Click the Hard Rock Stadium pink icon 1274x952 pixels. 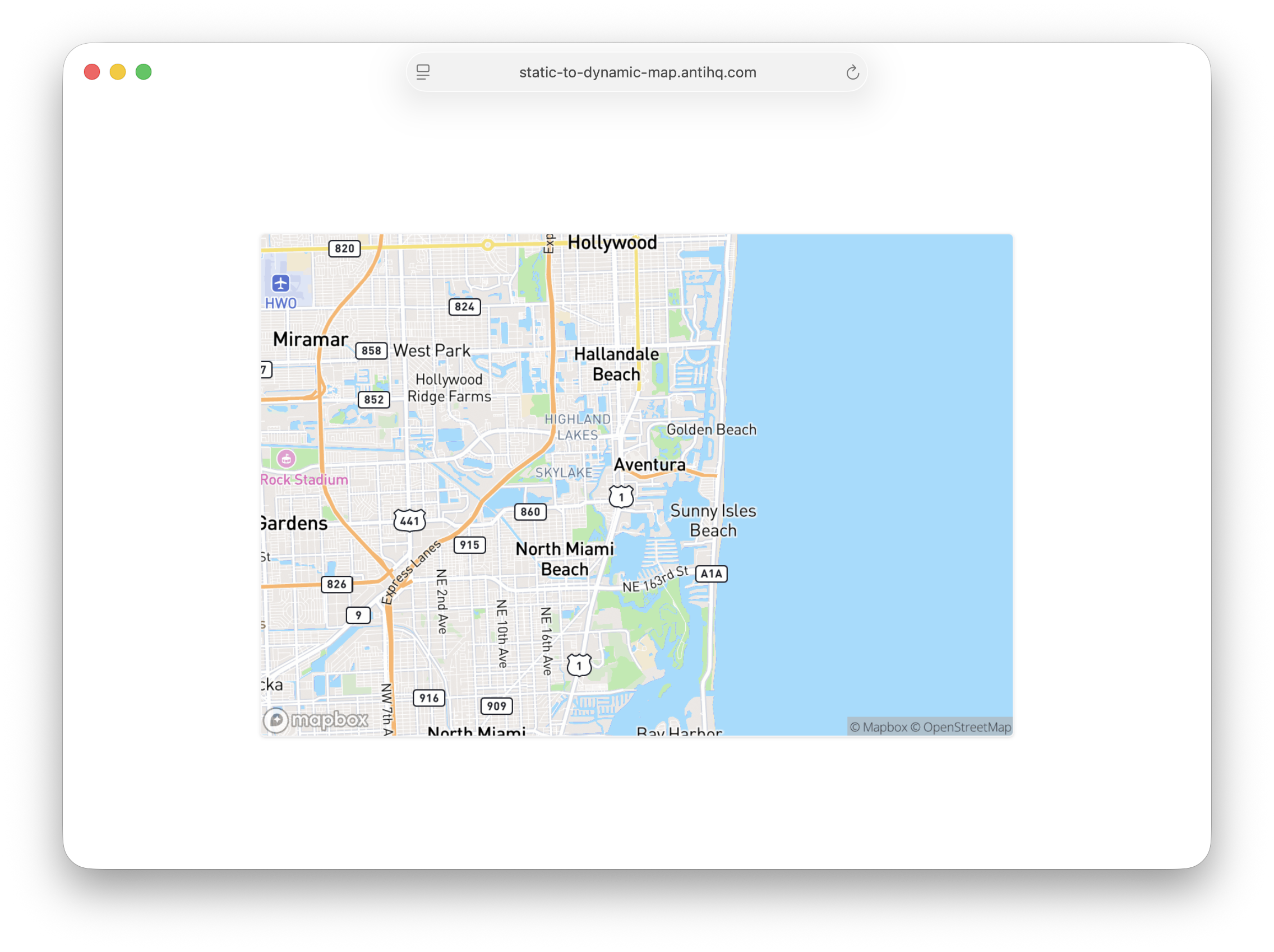pyautogui.click(x=286, y=459)
